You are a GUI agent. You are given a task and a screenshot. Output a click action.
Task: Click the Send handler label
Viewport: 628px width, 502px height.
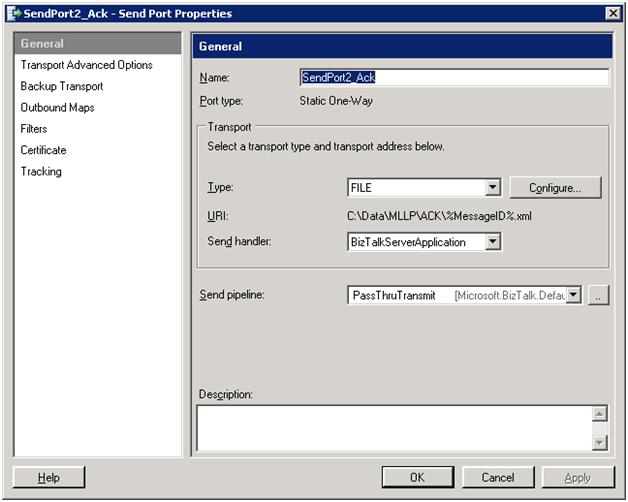[239, 242]
